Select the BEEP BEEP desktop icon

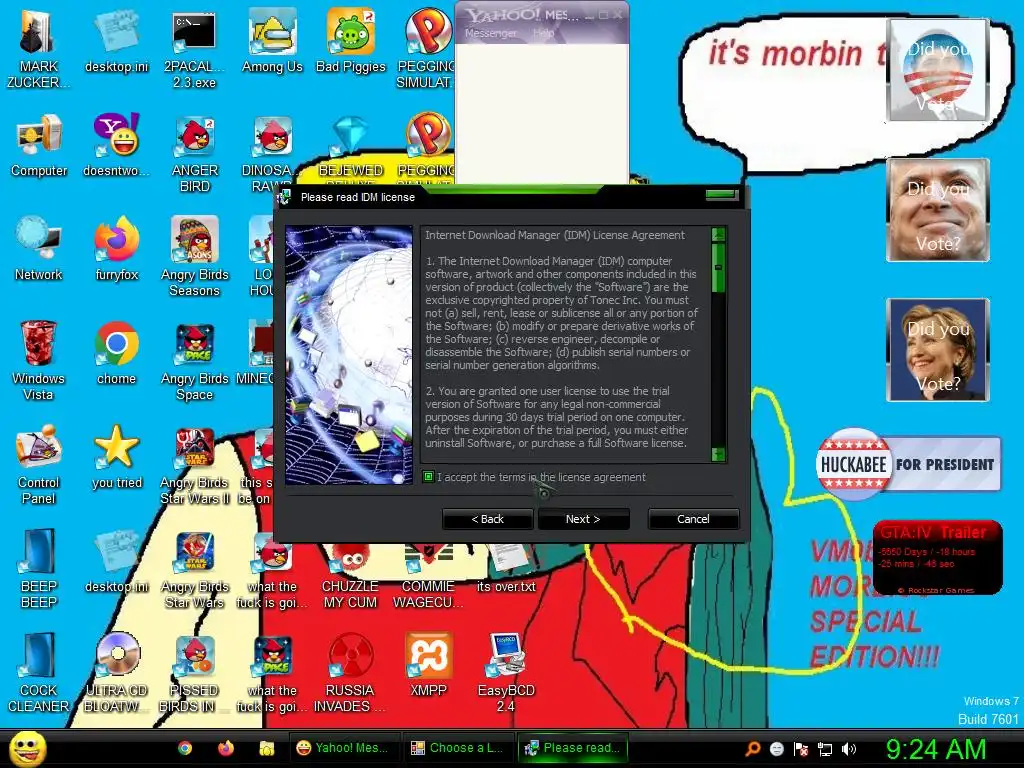pos(39,568)
